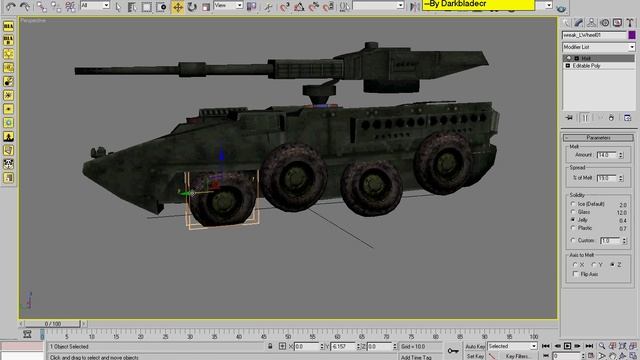The image size is (640, 360).
Task: Click the Pin Stack icon
Action: (x=569, y=118)
